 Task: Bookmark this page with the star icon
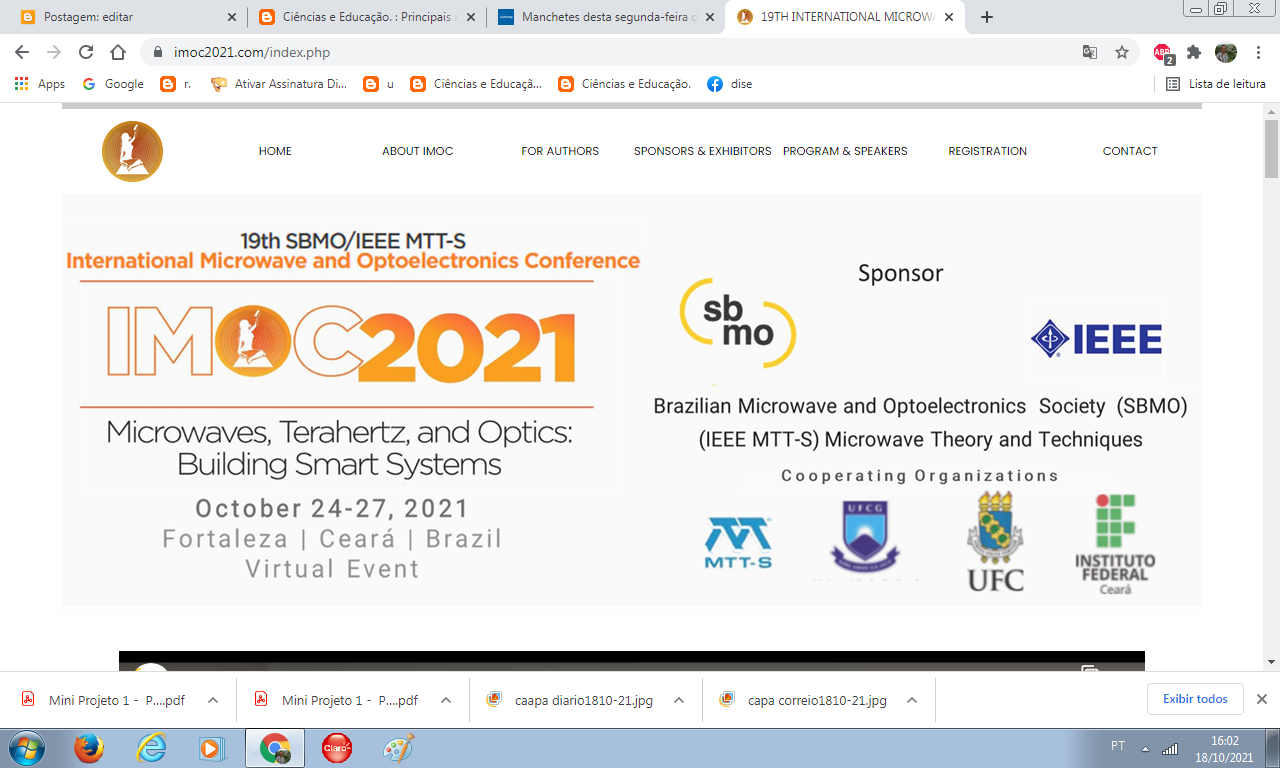(1122, 52)
